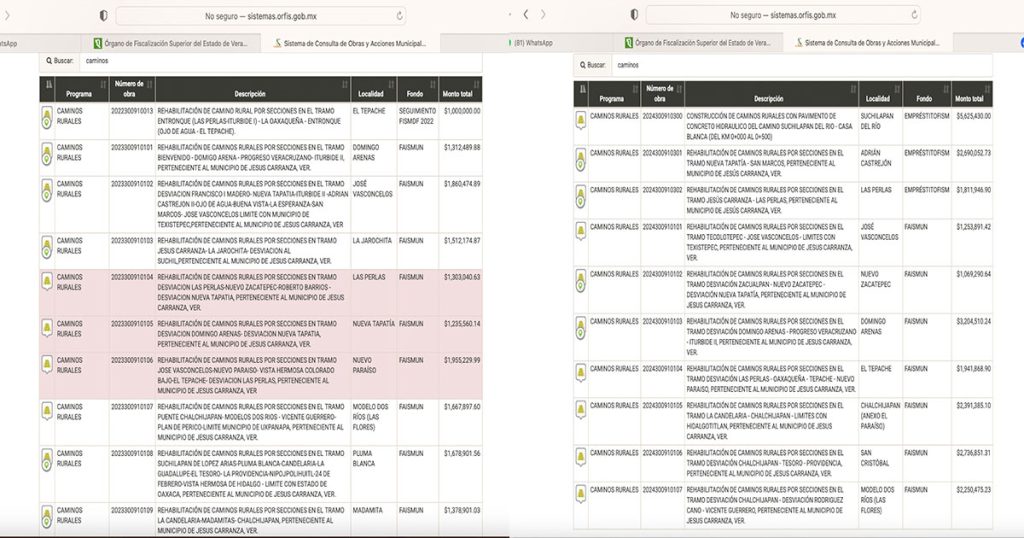
Task: Click row icon for MADAMITA row
Action: click(x=47, y=517)
